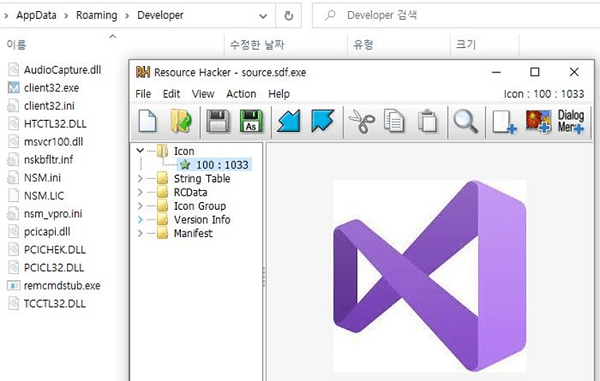Screen dimensions: 600x381
Task: Collapse the Icon tree node
Action: point(140,151)
